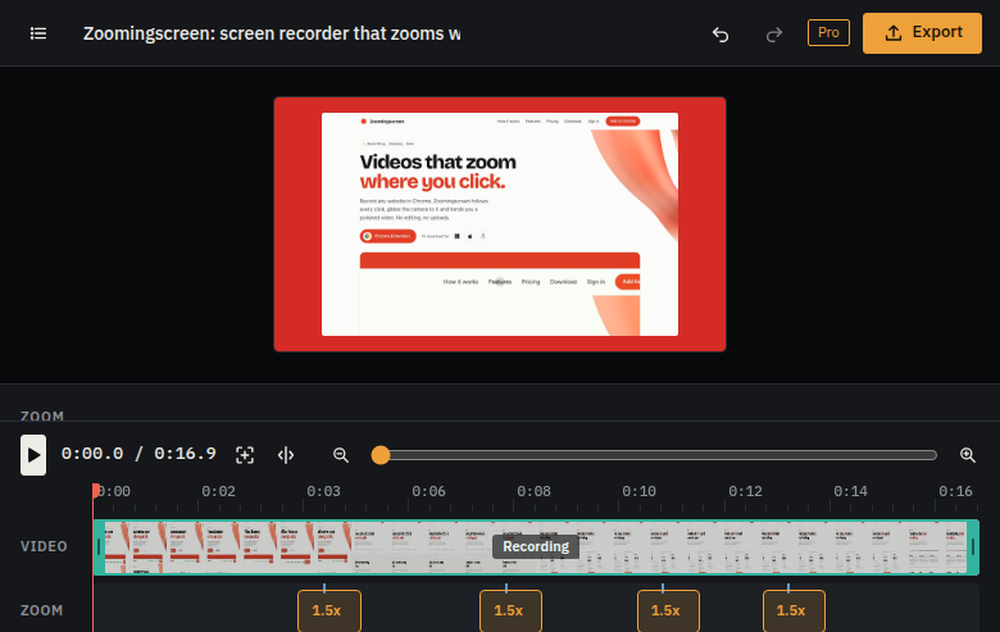1000x632 pixels.
Task: Click the Export button
Action: coord(922,33)
